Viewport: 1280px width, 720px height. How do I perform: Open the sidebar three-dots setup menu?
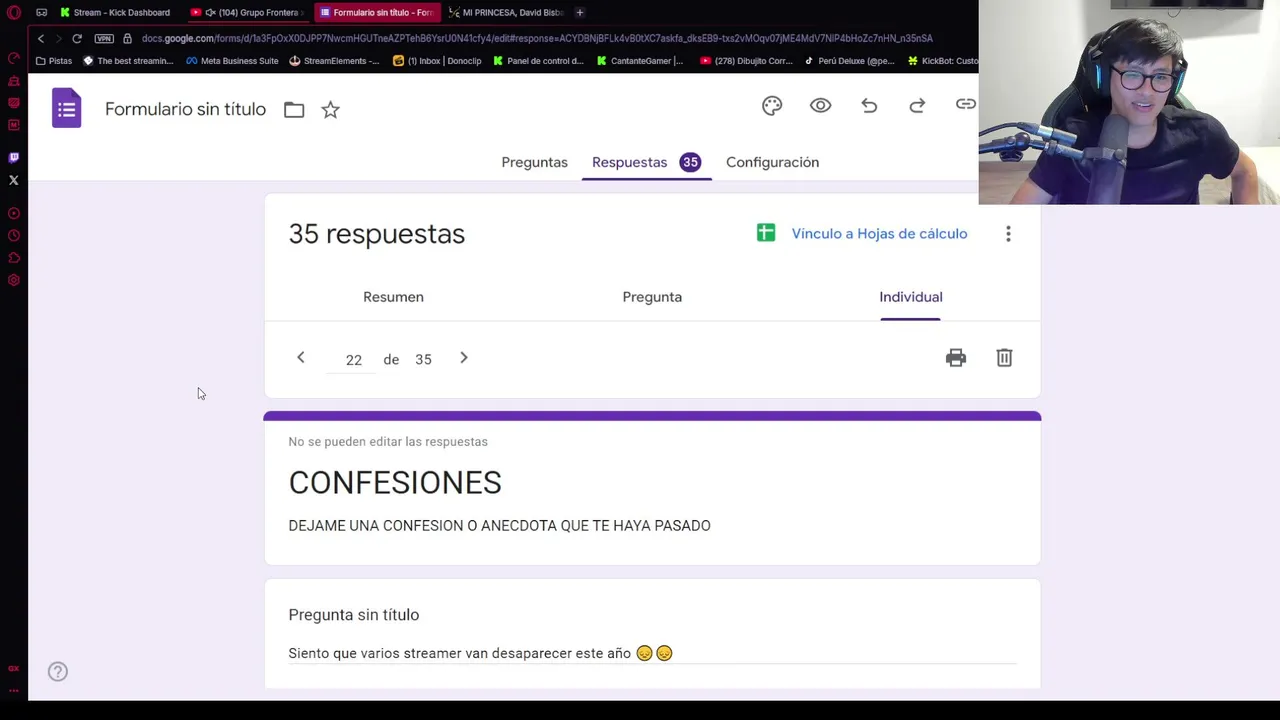coord(14,690)
